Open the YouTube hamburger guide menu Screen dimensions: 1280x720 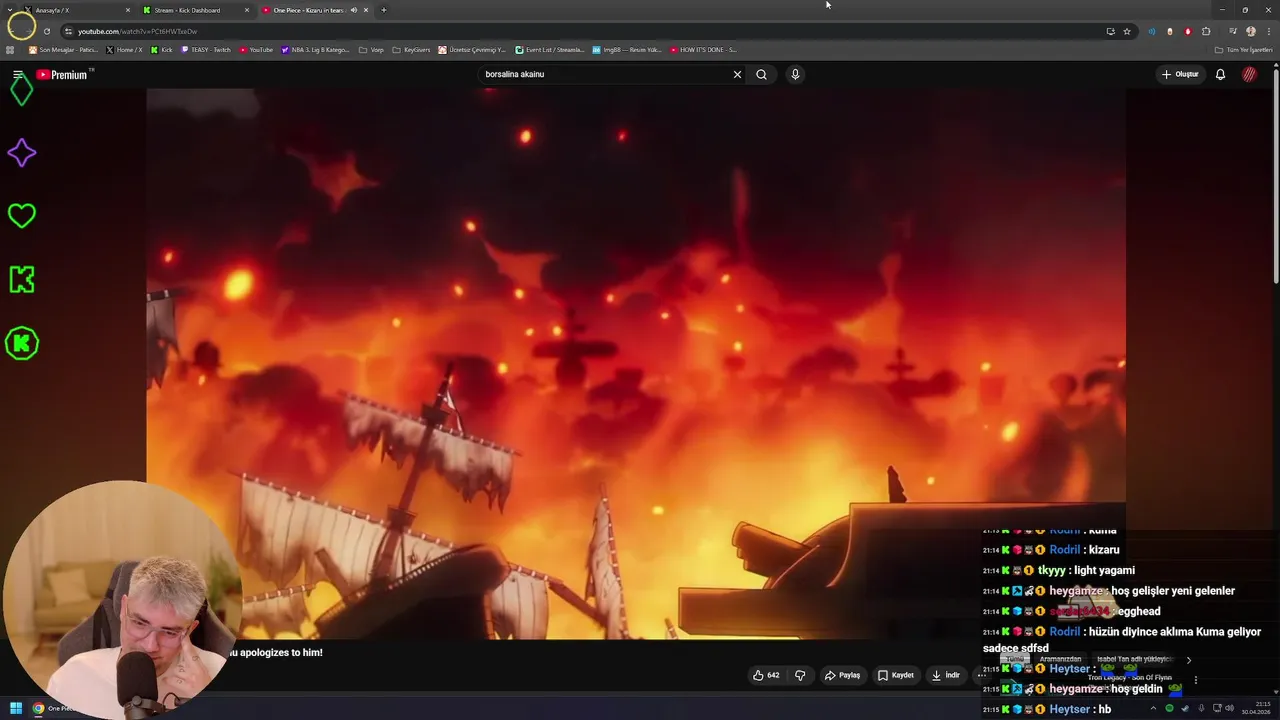(18, 75)
